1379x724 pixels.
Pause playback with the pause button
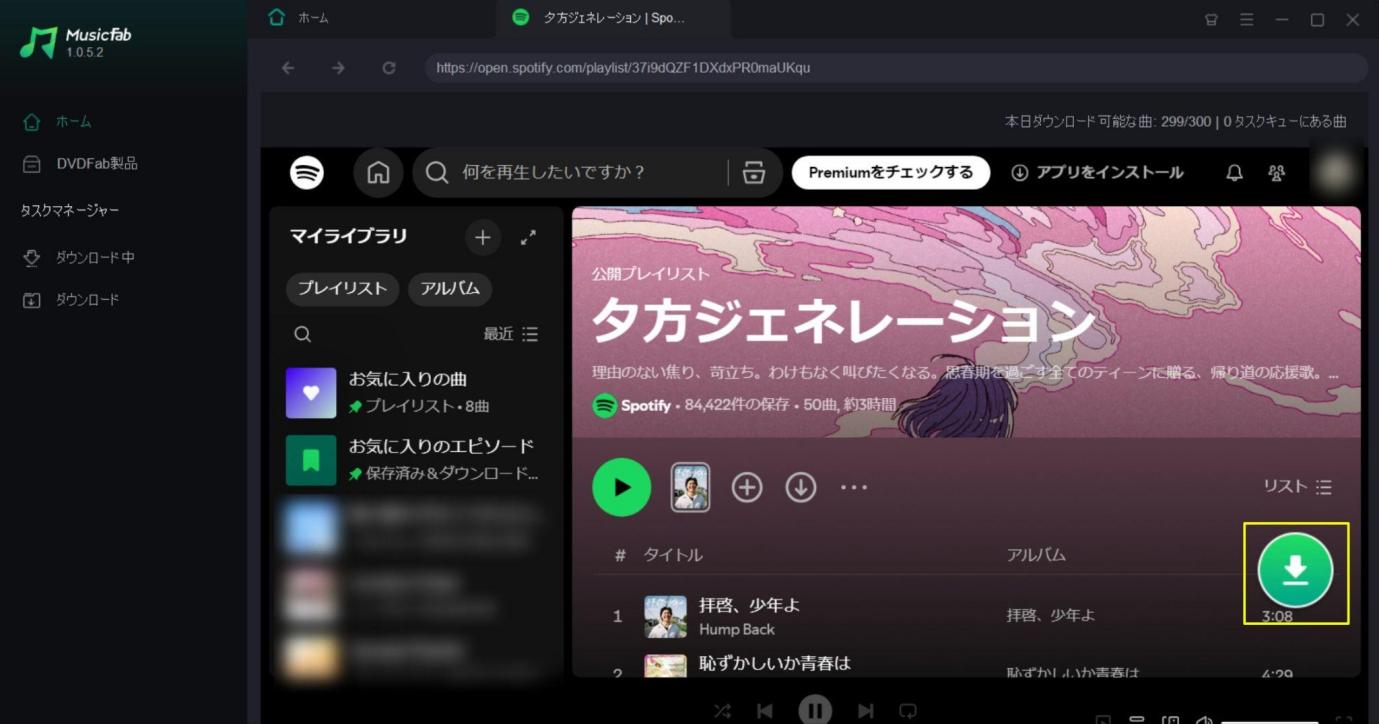(x=816, y=709)
